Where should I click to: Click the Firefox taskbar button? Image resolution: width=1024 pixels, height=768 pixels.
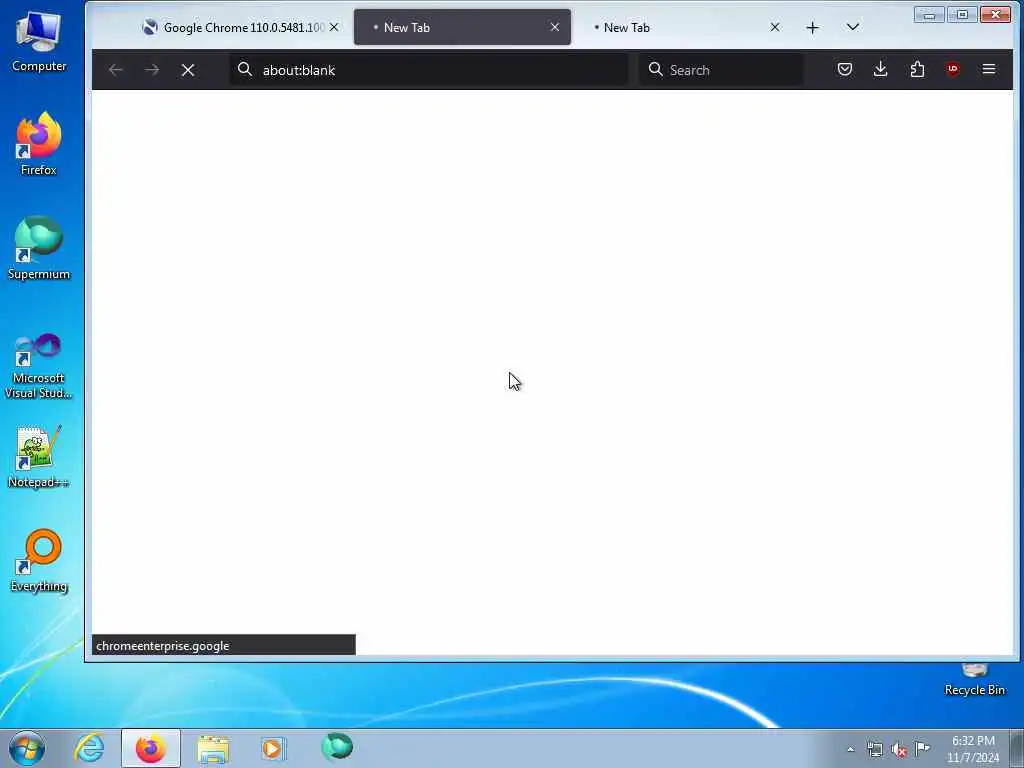pyautogui.click(x=151, y=748)
